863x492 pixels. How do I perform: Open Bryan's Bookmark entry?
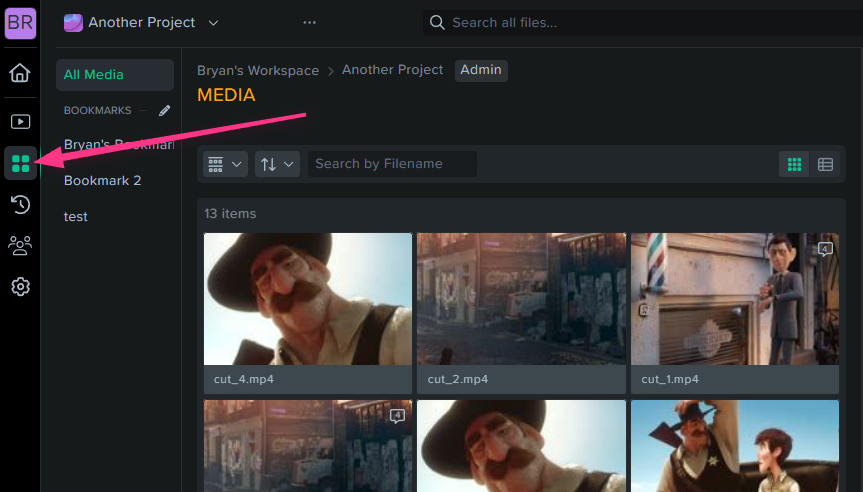coord(119,144)
